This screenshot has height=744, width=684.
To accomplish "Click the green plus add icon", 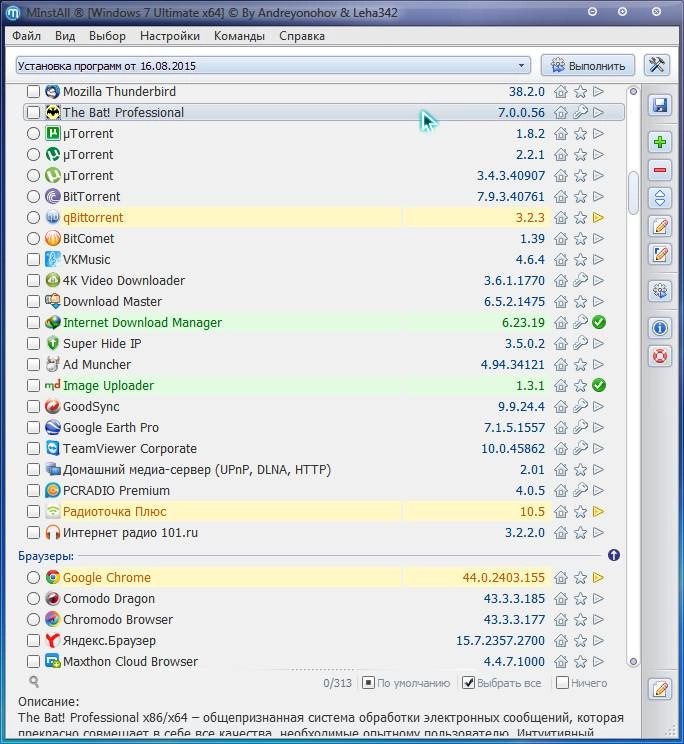I will [x=660, y=142].
